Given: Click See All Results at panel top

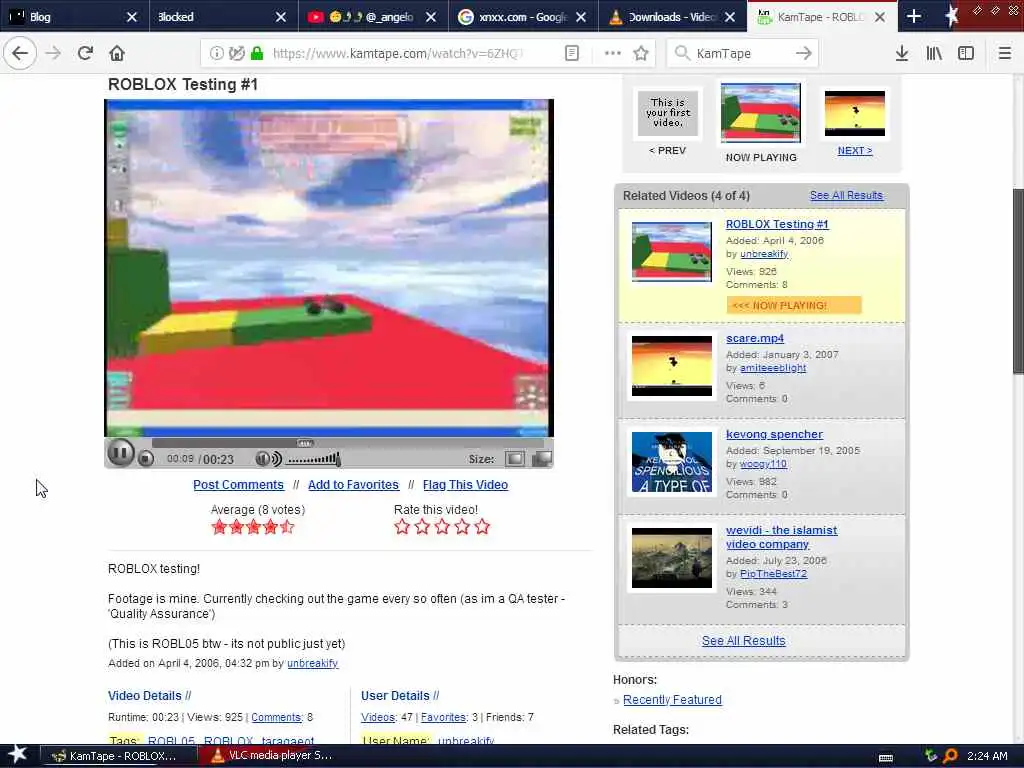Looking at the screenshot, I should pos(846,195).
